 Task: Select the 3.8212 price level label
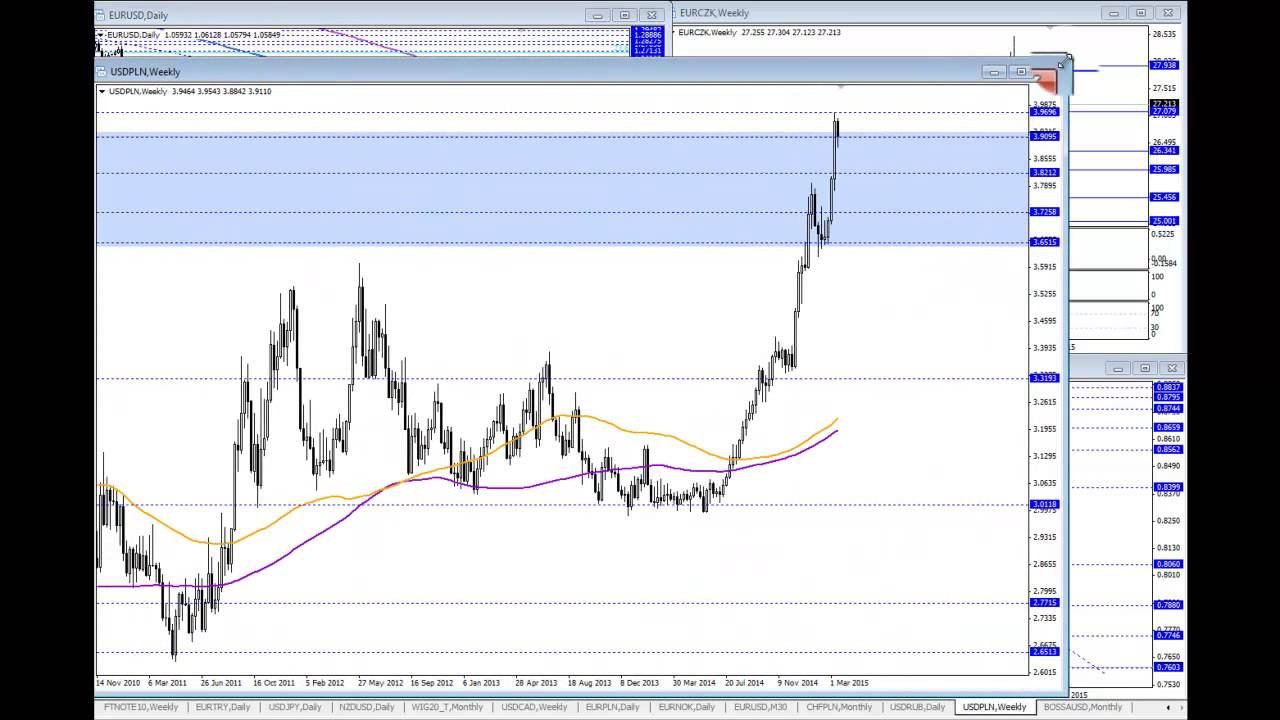pyautogui.click(x=1044, y=173)
